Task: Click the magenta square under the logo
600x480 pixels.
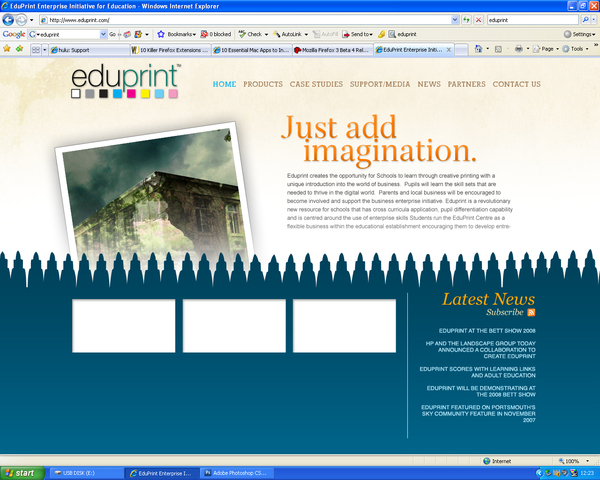Action: (x=131, y=93)
